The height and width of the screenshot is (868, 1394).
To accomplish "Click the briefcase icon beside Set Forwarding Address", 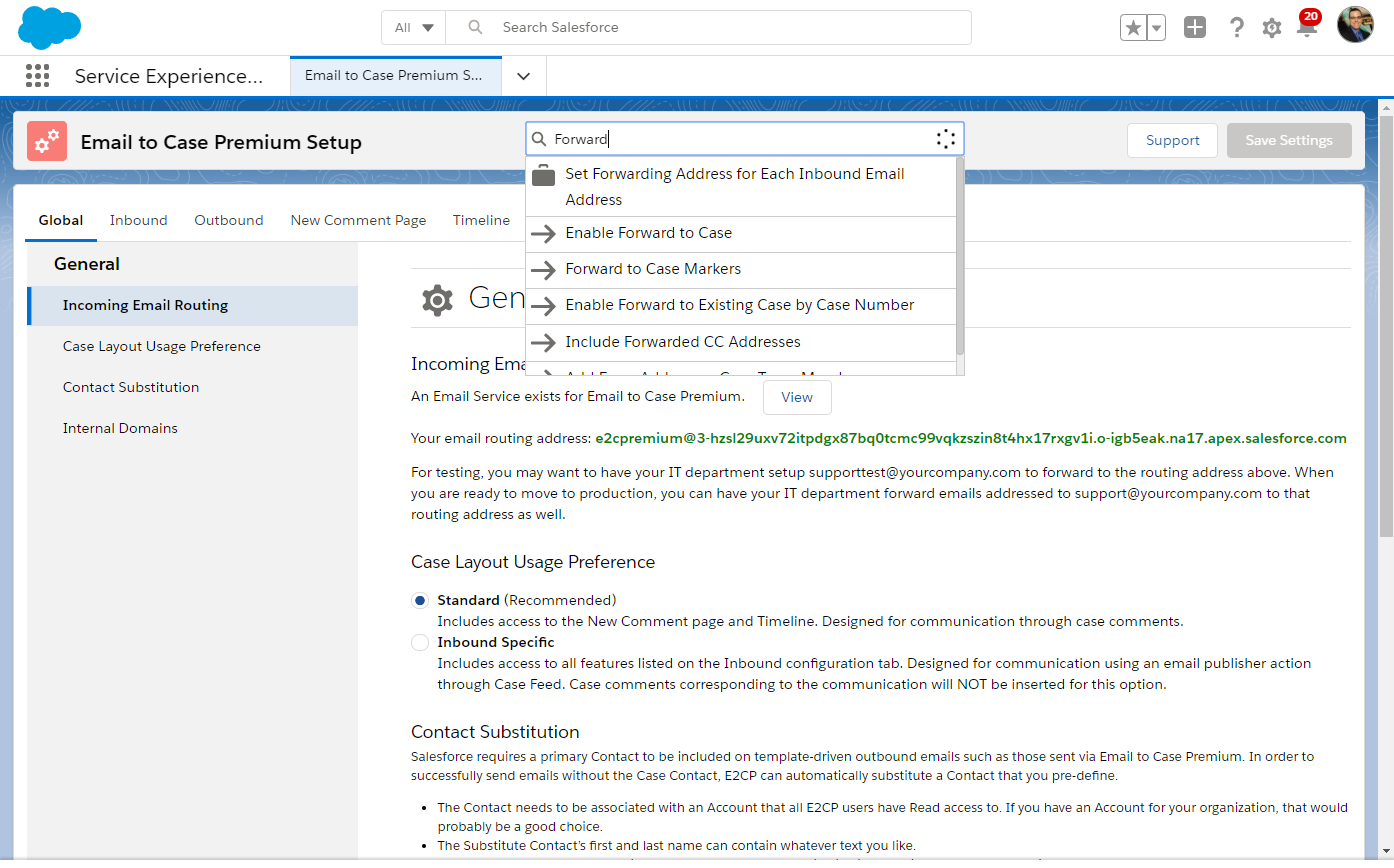I will click(543, 175).
